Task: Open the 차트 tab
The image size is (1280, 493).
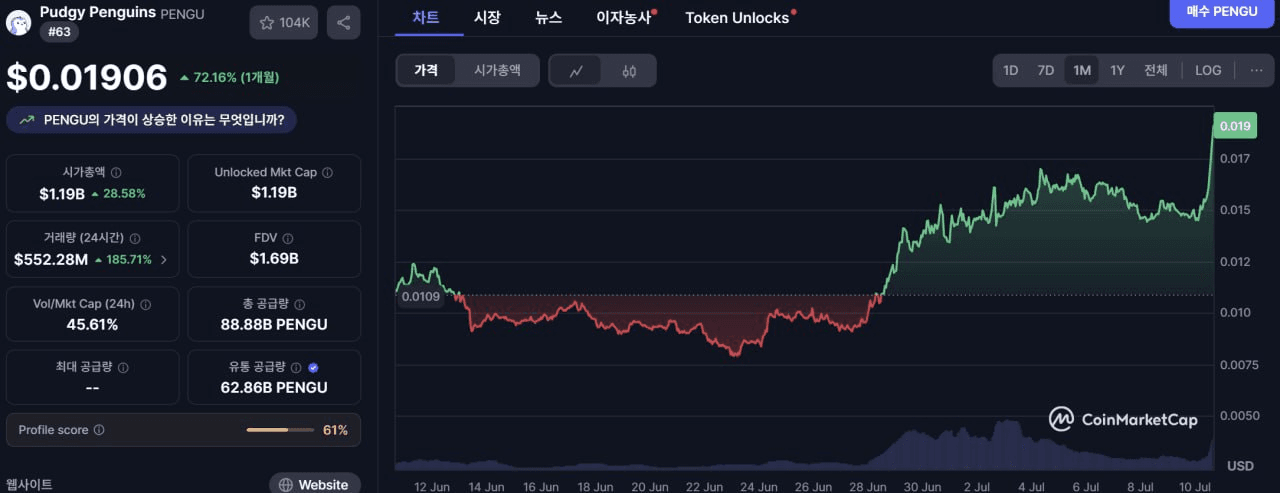Action: pos(426,17)
